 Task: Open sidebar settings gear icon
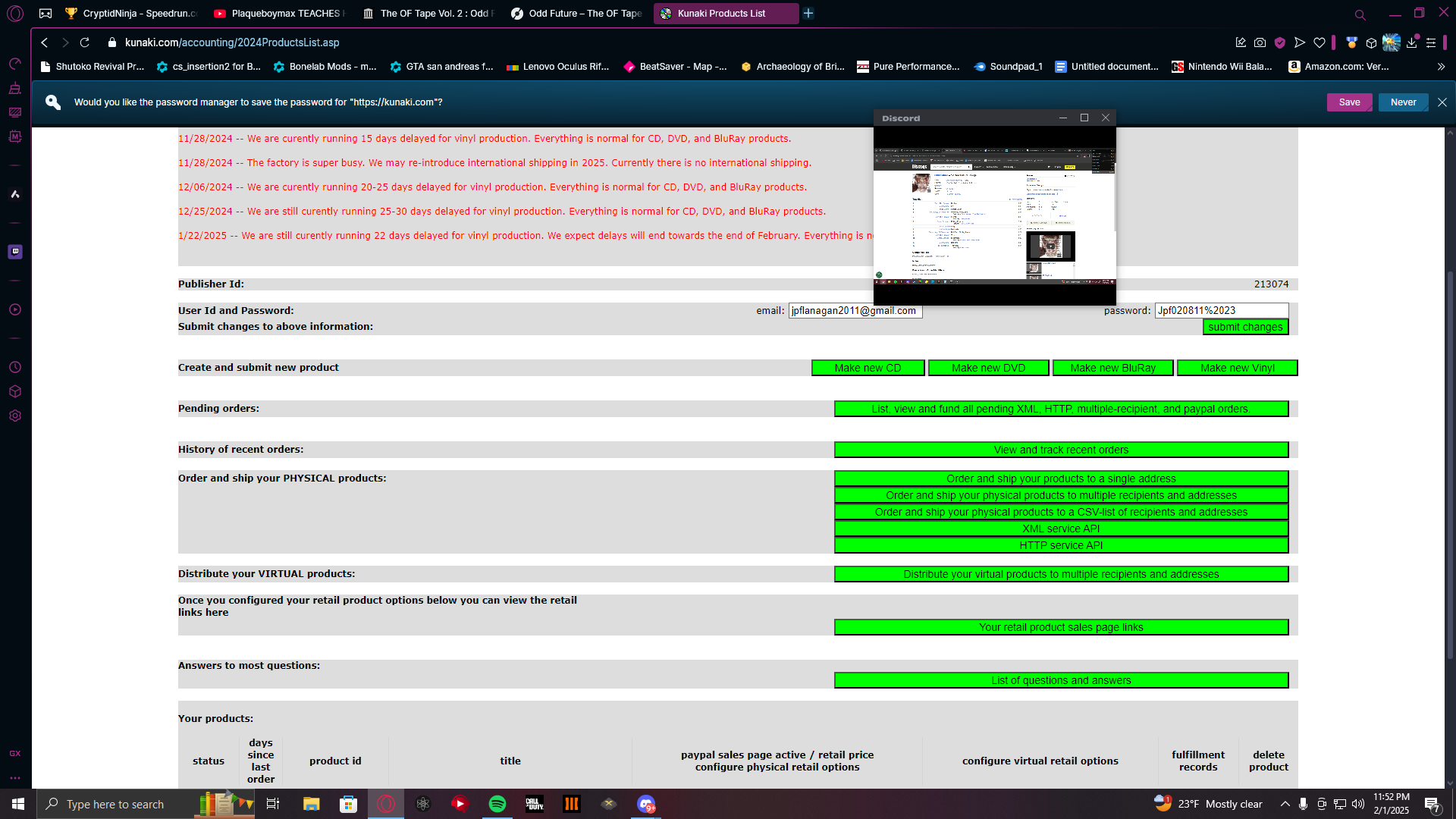[x=15, y=416]
